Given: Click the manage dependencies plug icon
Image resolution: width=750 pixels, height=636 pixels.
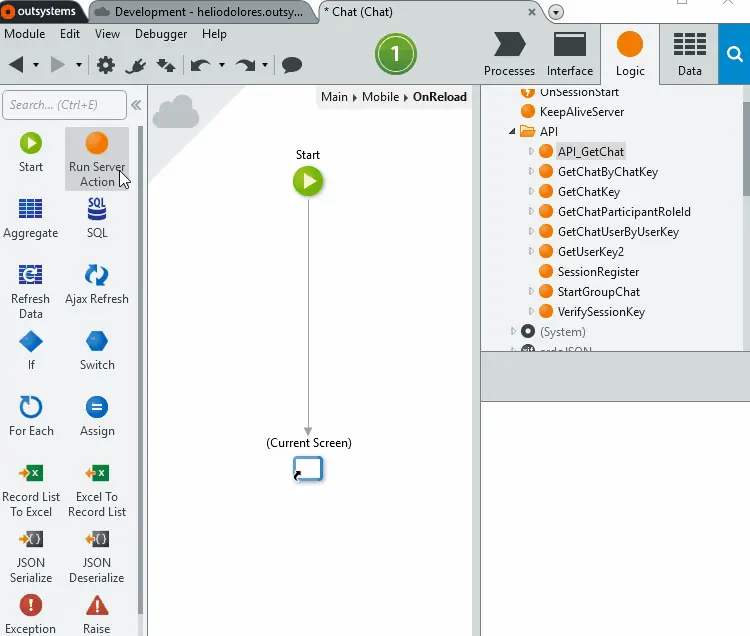Looking at the screenshot, I should pyautogui.click(x=136, y=65).
